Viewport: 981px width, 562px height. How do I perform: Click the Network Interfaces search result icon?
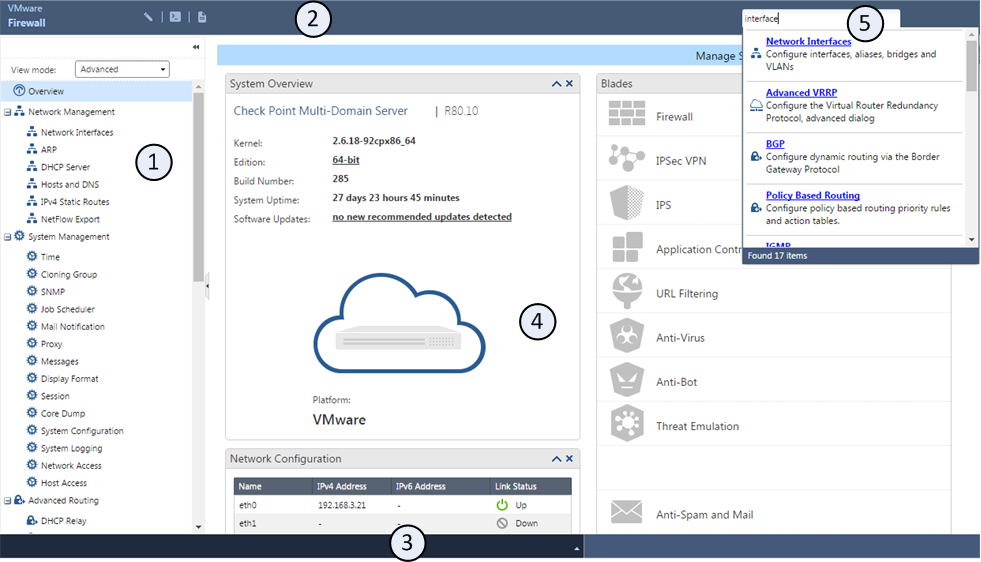tap(756, 54)
